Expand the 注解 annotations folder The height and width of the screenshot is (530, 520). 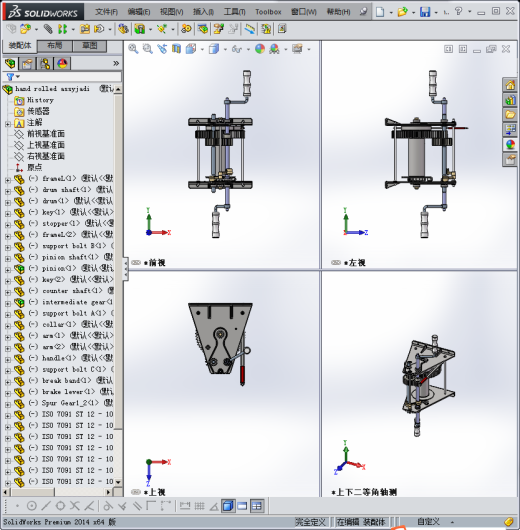click(8, 124)
